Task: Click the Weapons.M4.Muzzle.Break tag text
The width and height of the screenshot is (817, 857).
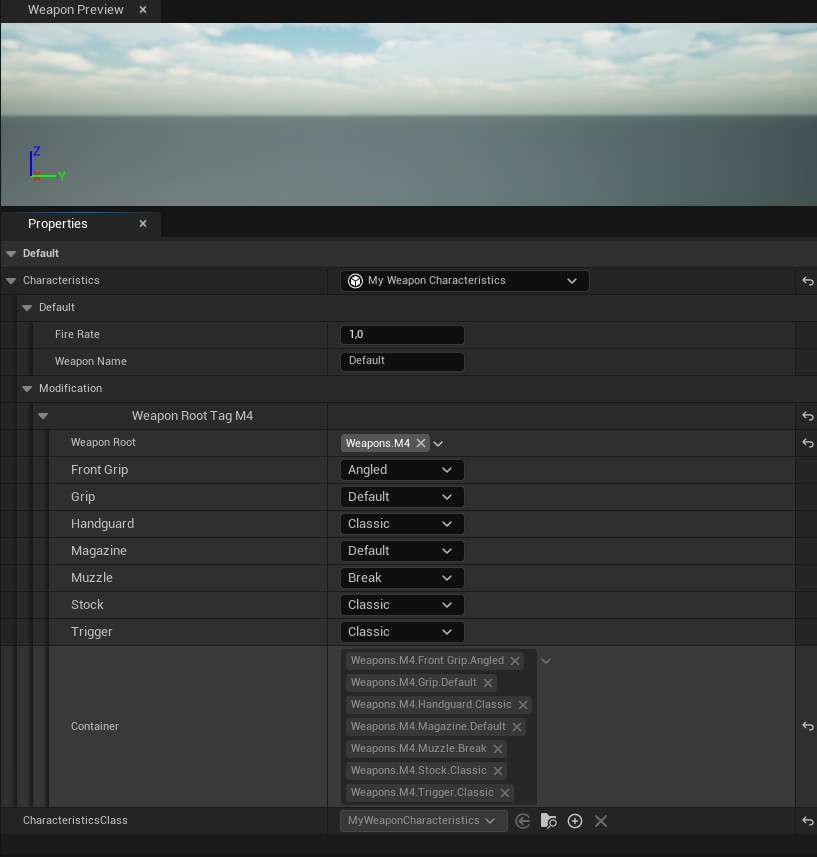Action: pos(419,748)
